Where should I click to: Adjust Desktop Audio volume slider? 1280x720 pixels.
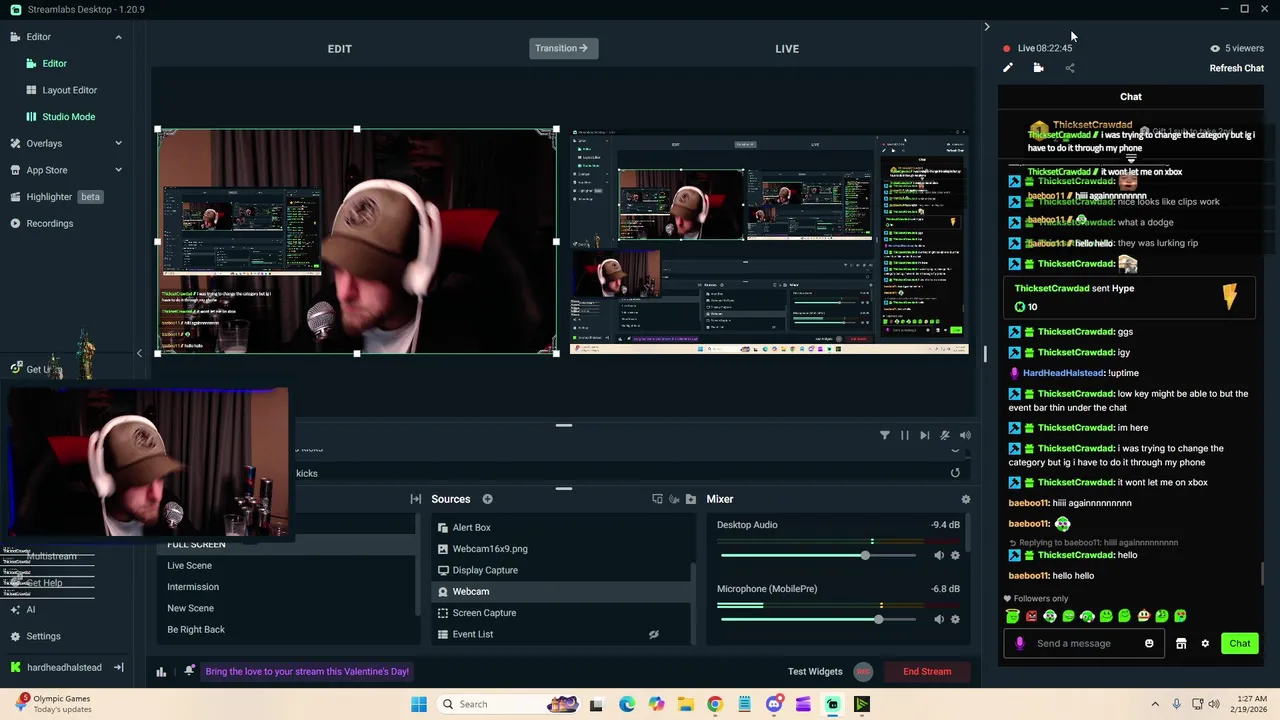pyautogui.click(x=818, y=555)
